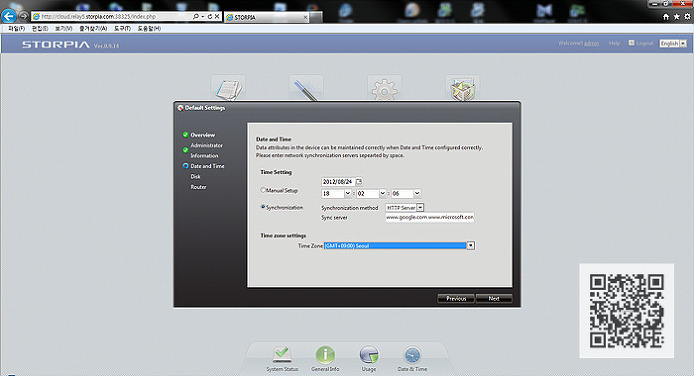This screenshot has height=376, width=694.
Task: Open the Help link in header
Action: [x=614, y=43]
